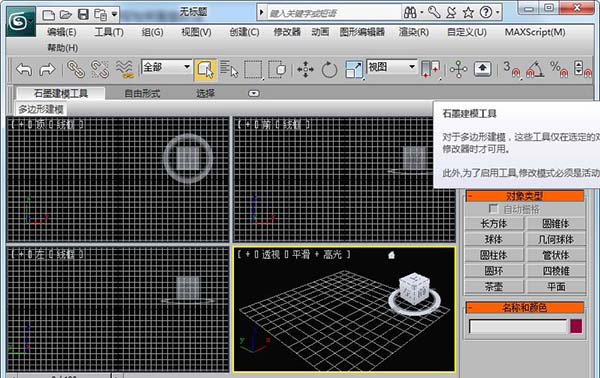This screenshot has width=600, height=378.
Task: Select the Select and Link chain tool
Action: pyautogui.click(x=75, y=69)
